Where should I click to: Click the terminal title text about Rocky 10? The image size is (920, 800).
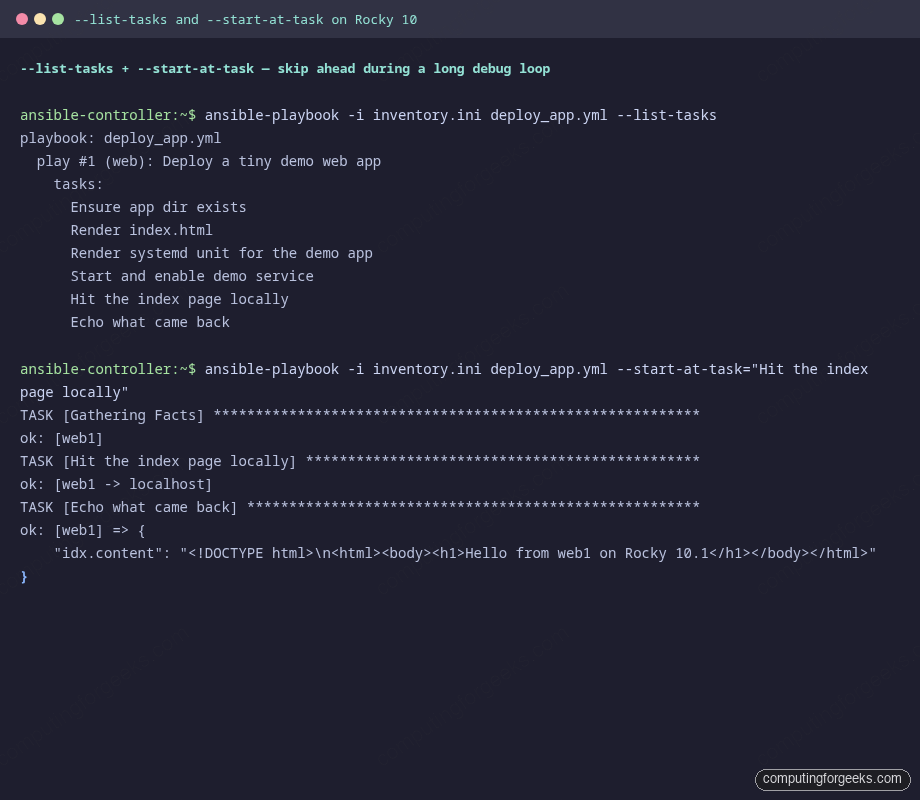pos(246,19)
